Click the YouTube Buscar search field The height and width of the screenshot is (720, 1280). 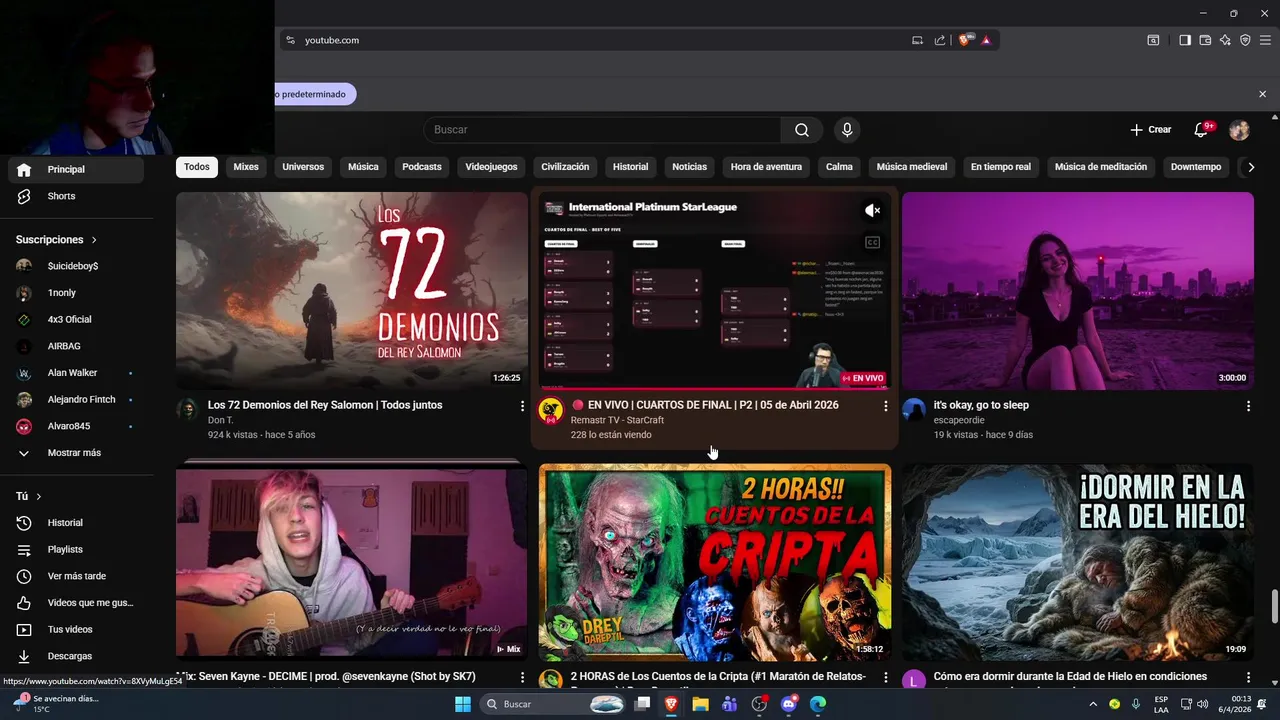click(x=602, y=130)
